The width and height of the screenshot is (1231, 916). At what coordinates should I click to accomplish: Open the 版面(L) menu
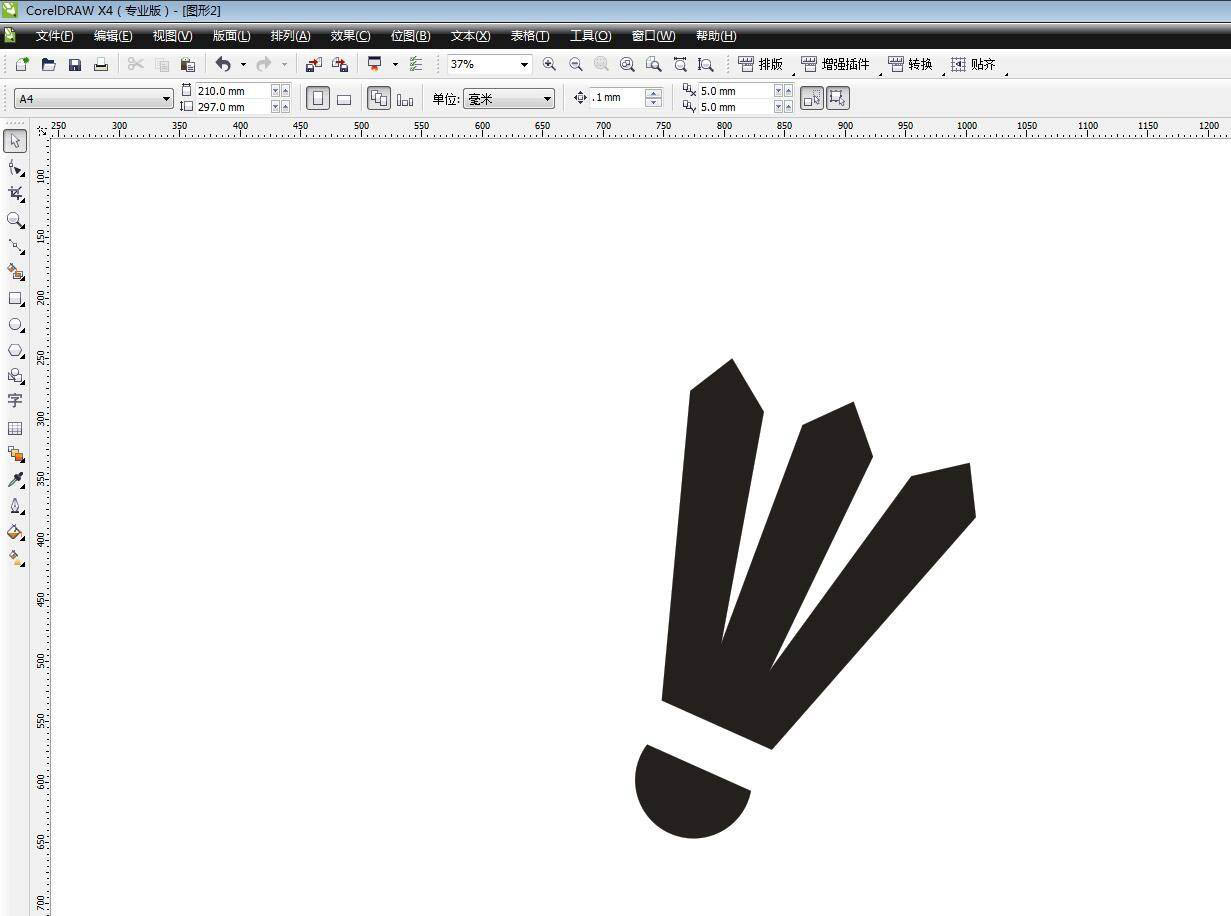231,36
